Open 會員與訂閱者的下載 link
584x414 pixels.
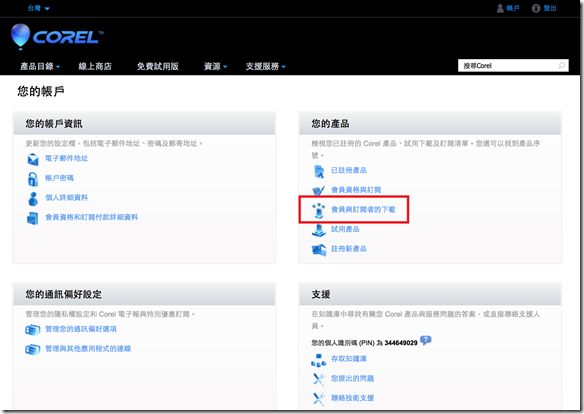pyautogui.click(x=363, y=210)
